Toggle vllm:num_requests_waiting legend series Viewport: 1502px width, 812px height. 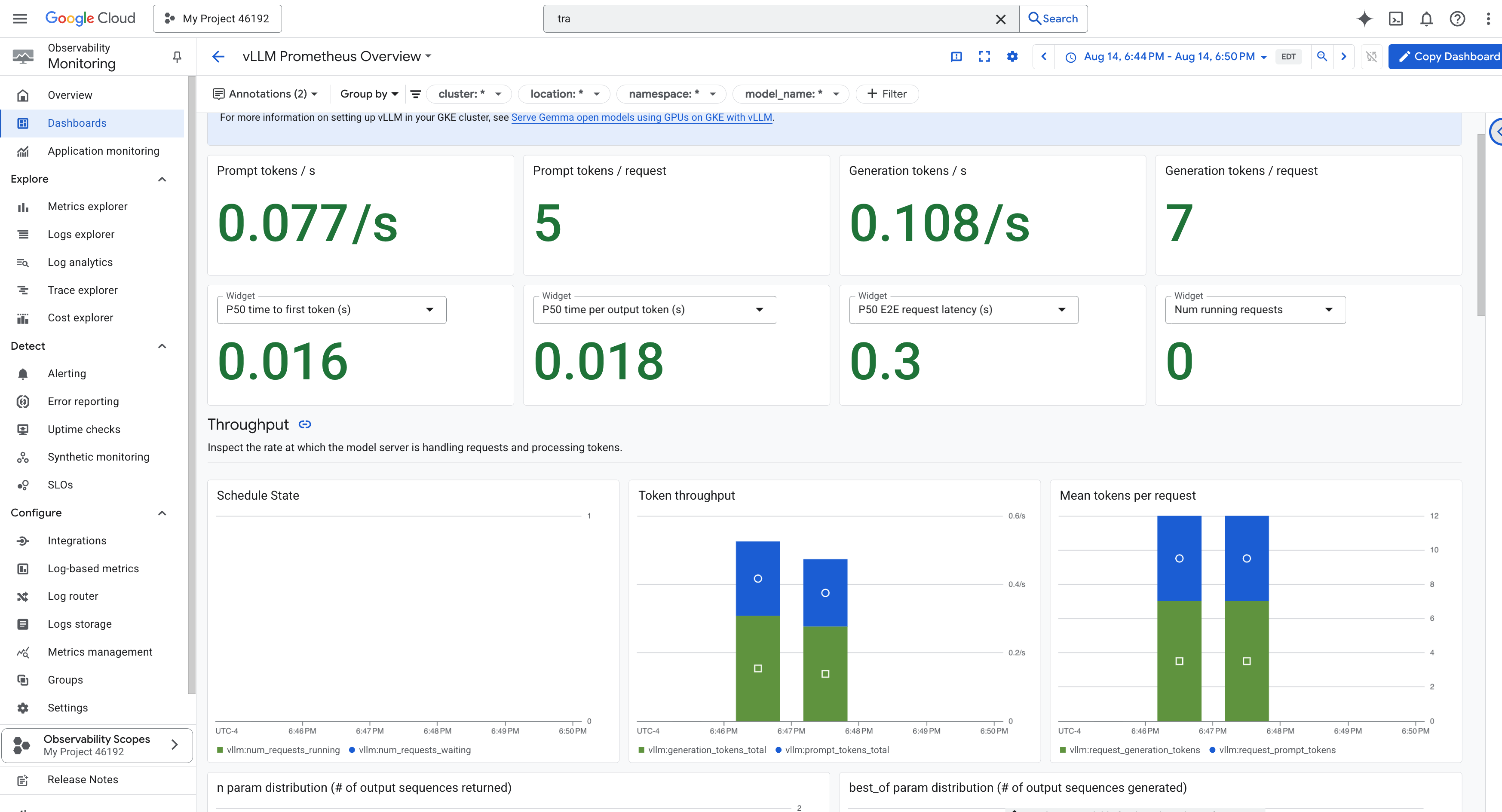(x=414, y=750)
